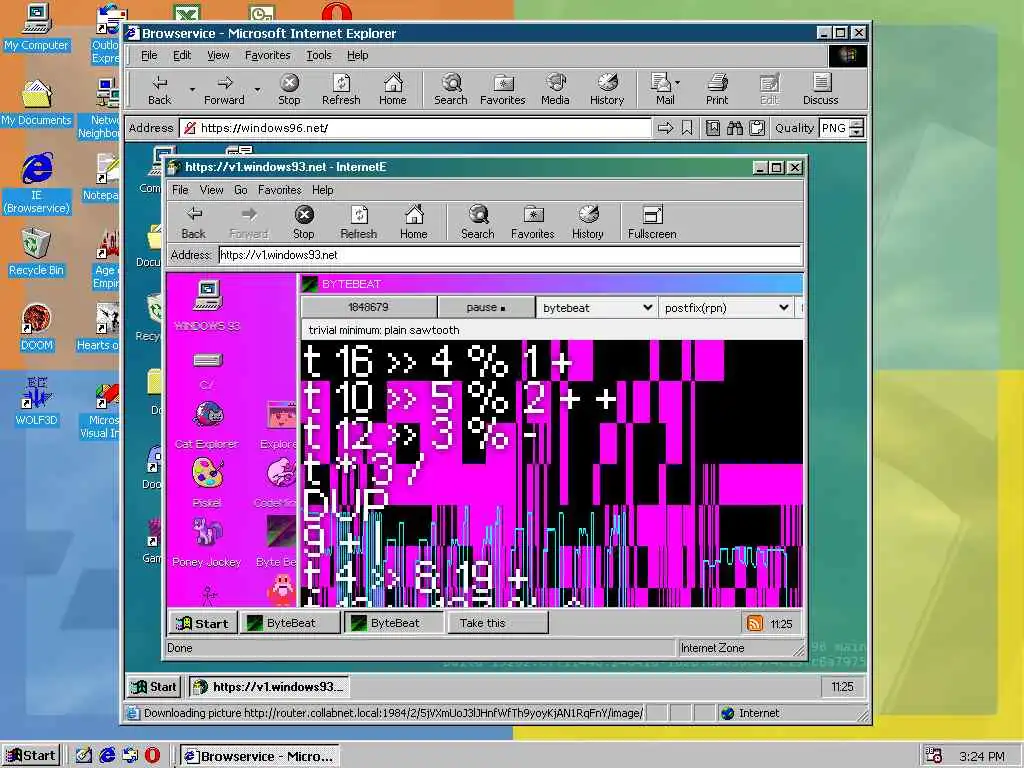This screenshot has width=1024, height=768.
Task: Click Stop in inner InternetE toolbar
Action: (x=304, y=223)
